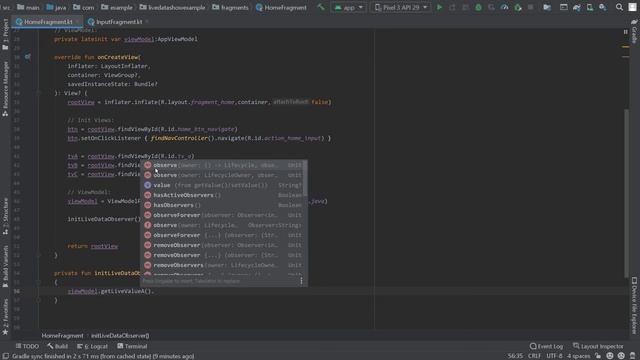Click the 56:35 cursor position in the status bar
Viewport: 640px width, 360px height.
(x=515, y=356)
